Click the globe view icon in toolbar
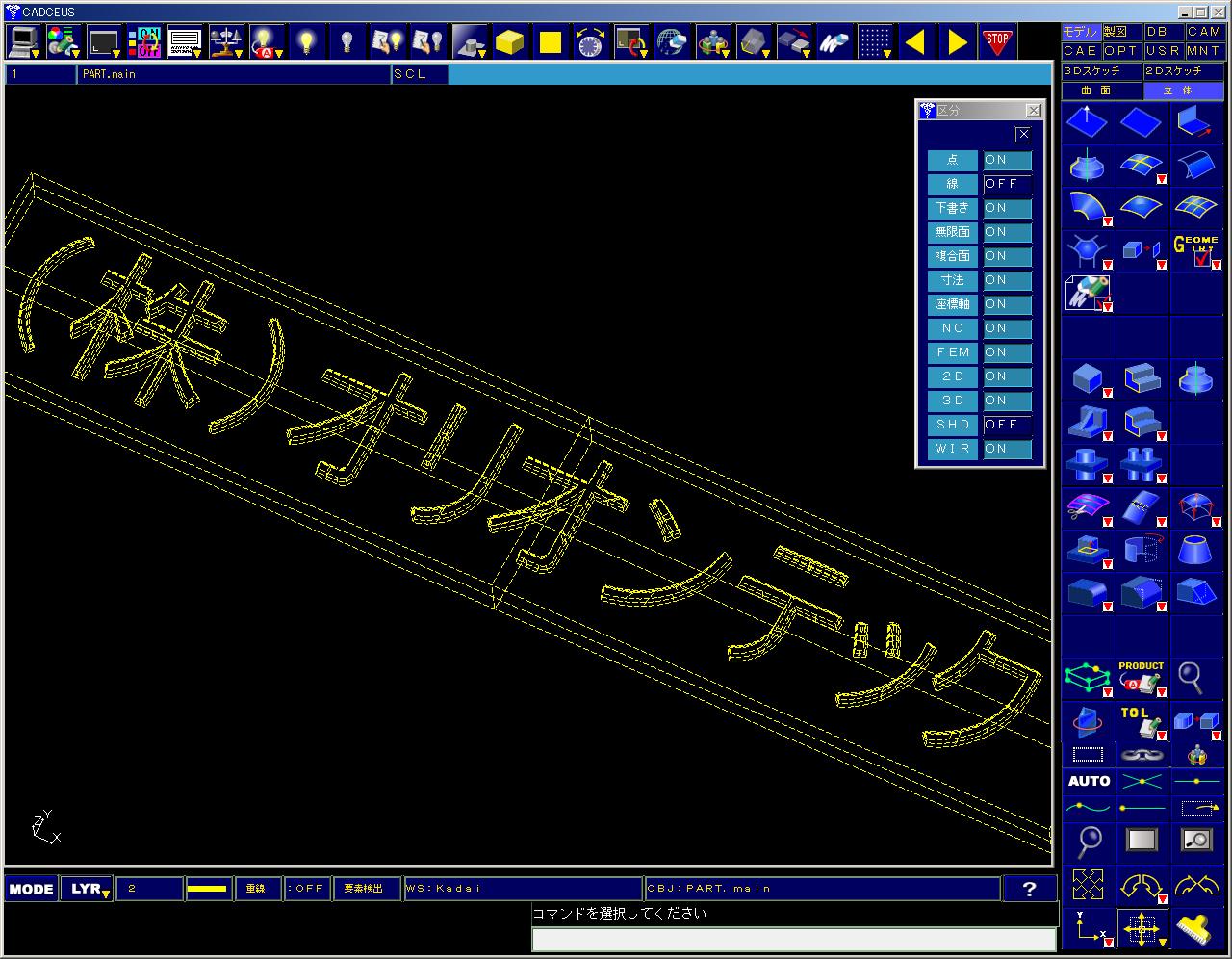Image resolution: width=1232 pixels, height=959 pixels. [672, 41]
